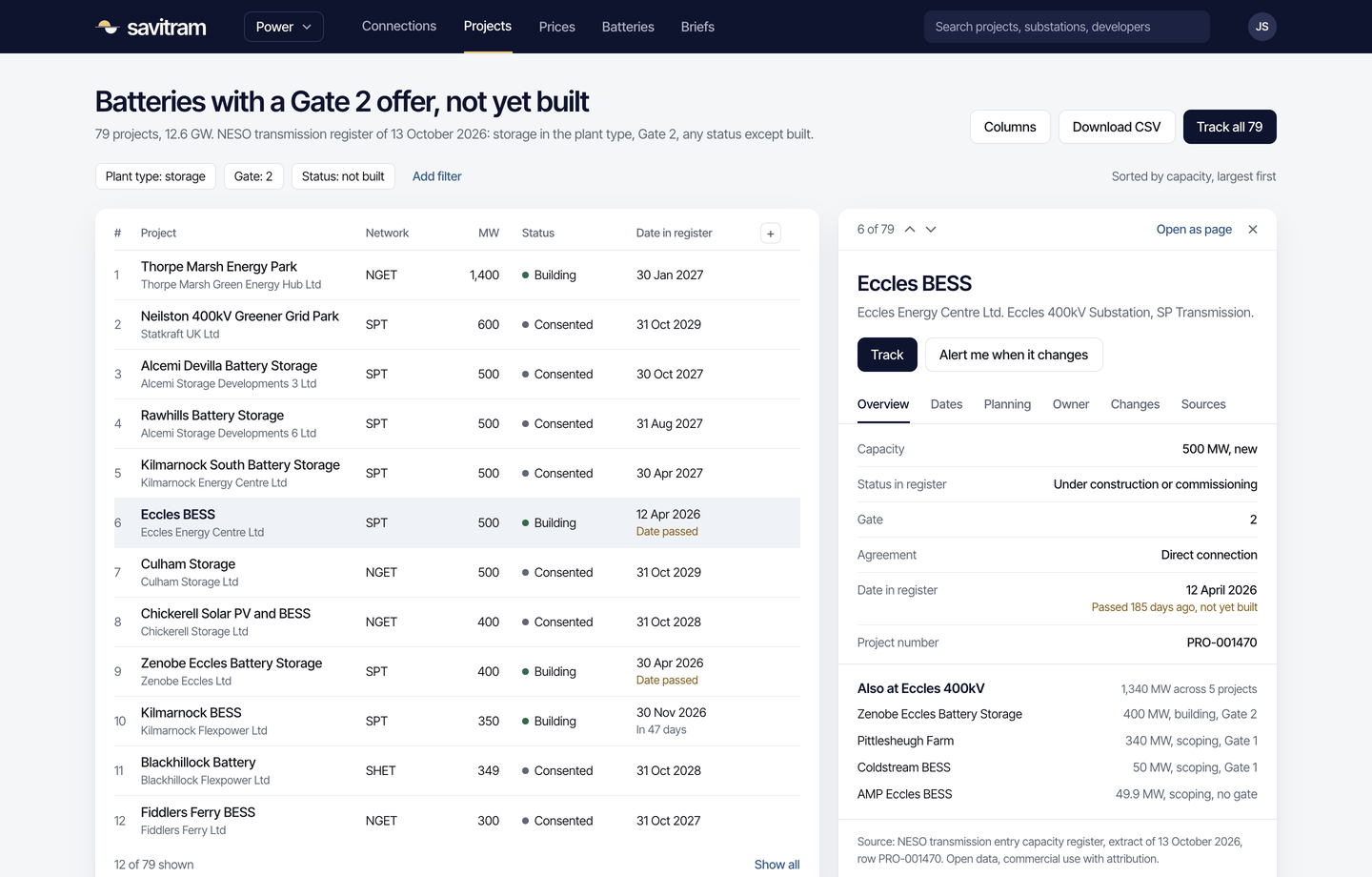Click the Download CSV button

click(1117, 127)
